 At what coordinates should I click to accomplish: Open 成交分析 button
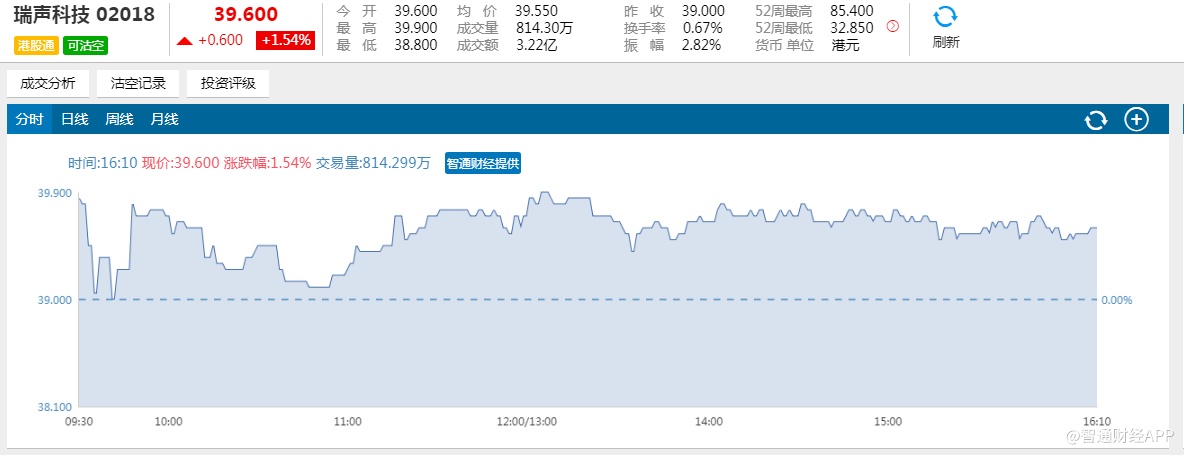coord(48,83)
